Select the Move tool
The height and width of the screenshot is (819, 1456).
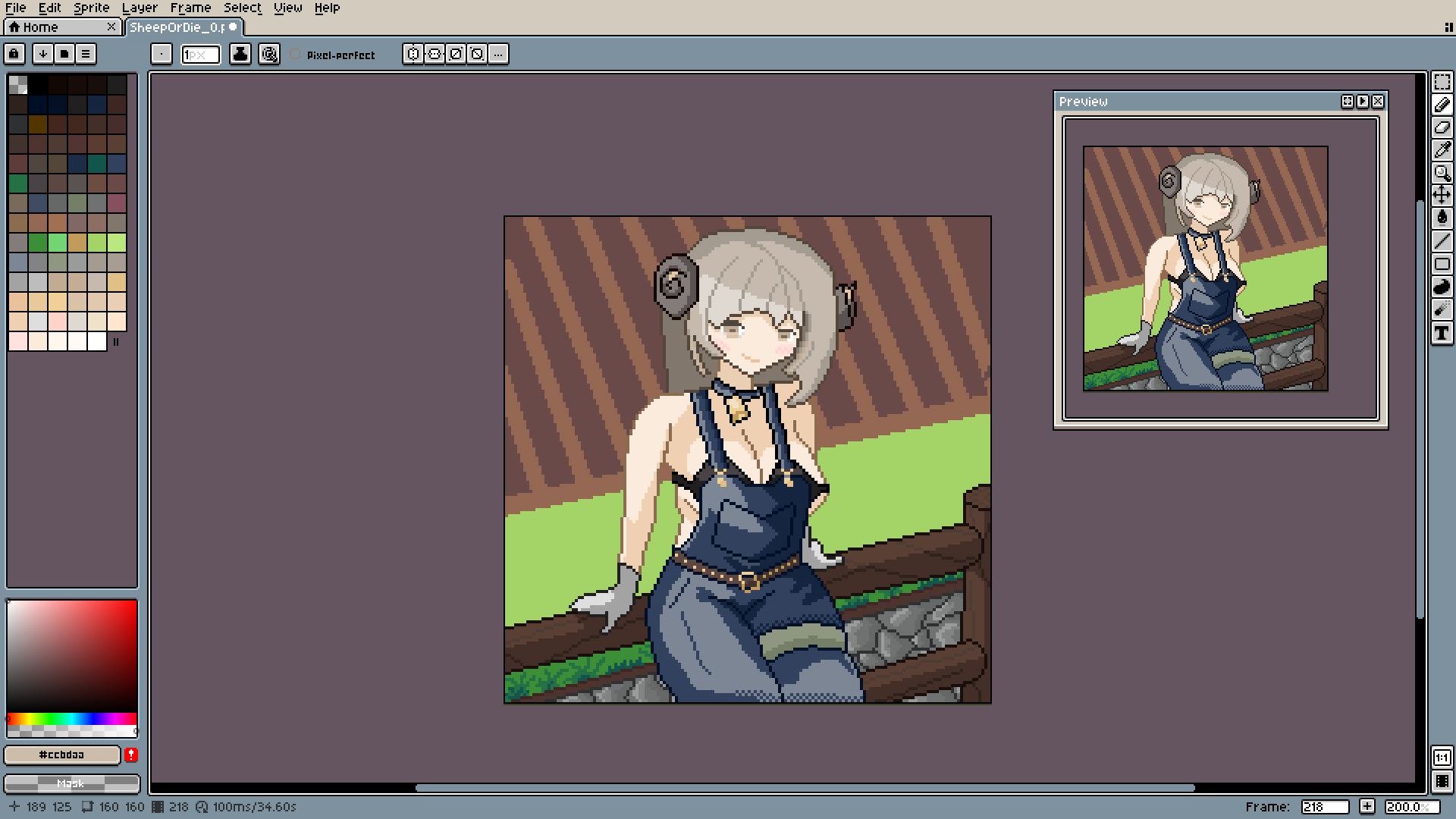pos(1442,196)
